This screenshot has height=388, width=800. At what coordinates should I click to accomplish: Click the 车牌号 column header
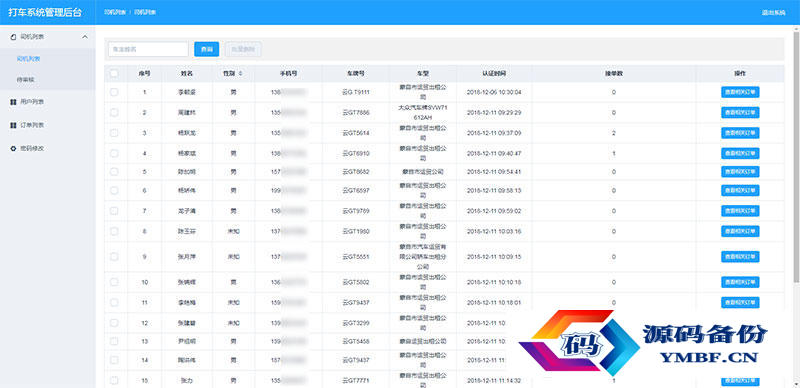coord(356,74)
